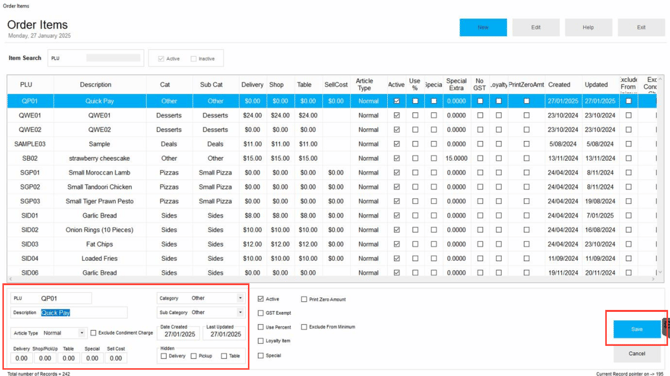Click the Edit button

536,27
